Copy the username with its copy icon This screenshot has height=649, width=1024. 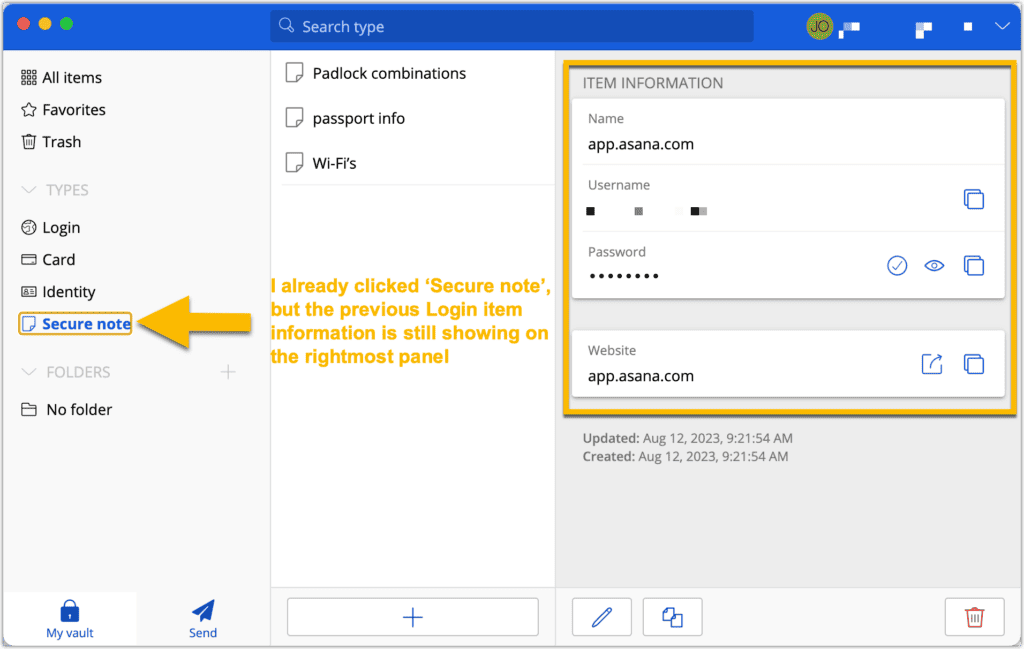click(973, 199)
